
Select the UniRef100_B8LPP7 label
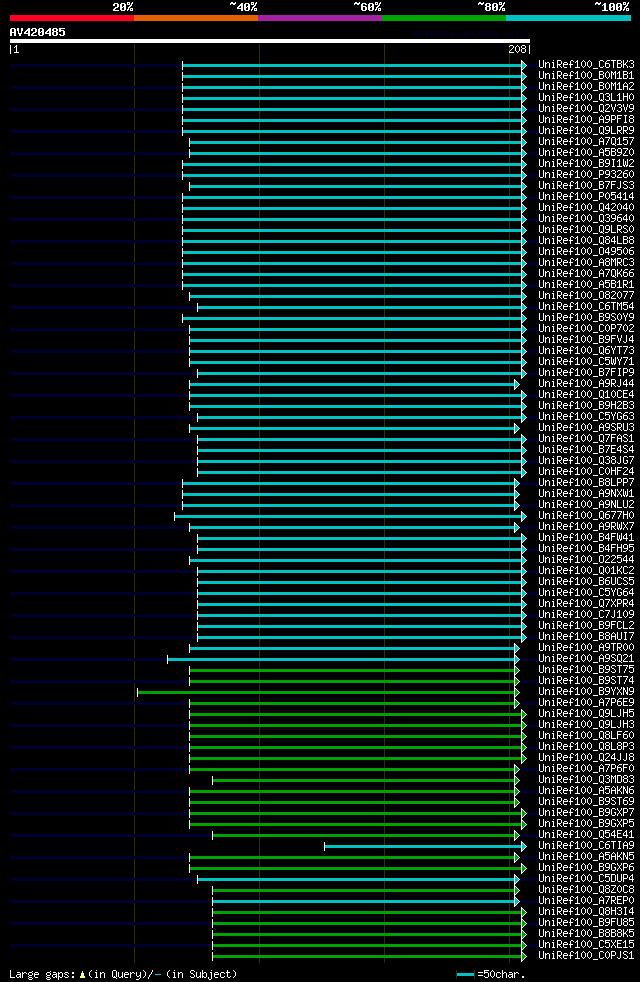coord(586,483)
